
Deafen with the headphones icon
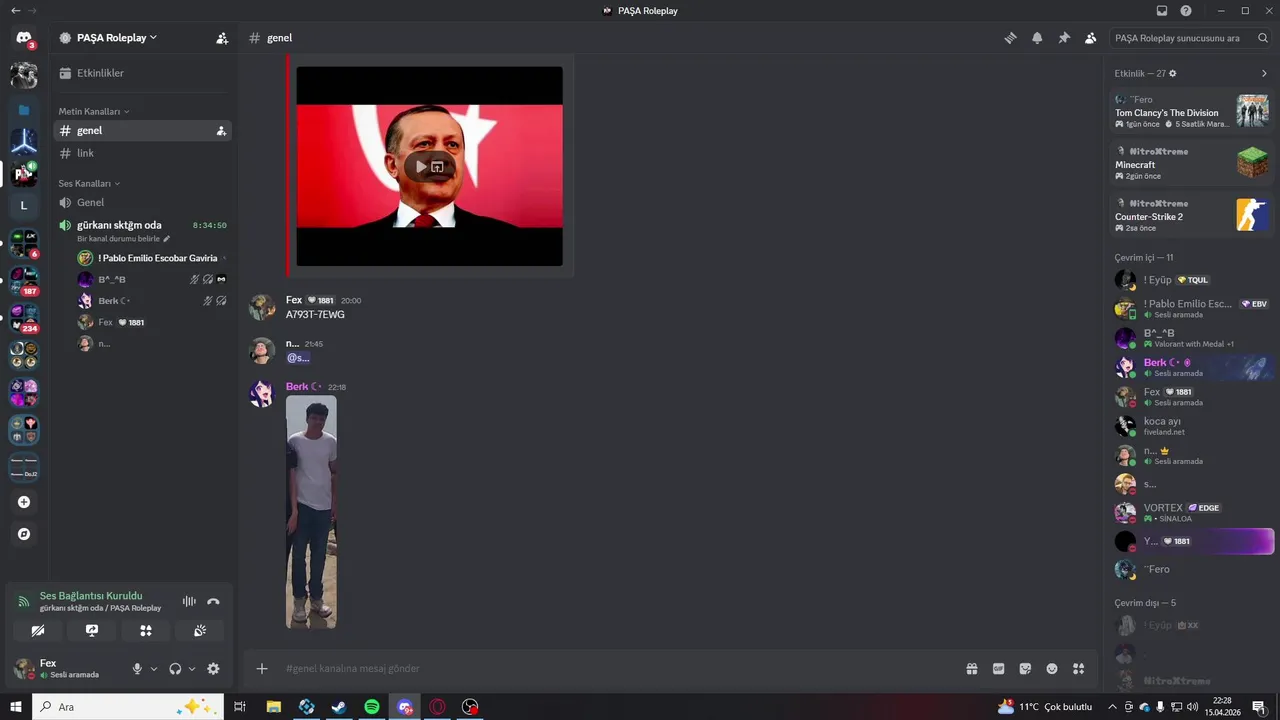175,669
